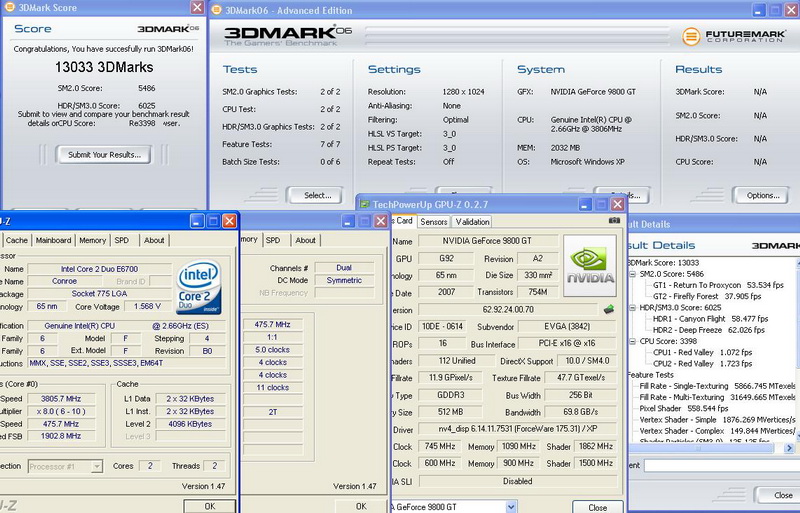This screenshot has height=513, width=800.
Task: Click the NVIDIA logo in GPU-Z
Action: click(x=590, y=265)
